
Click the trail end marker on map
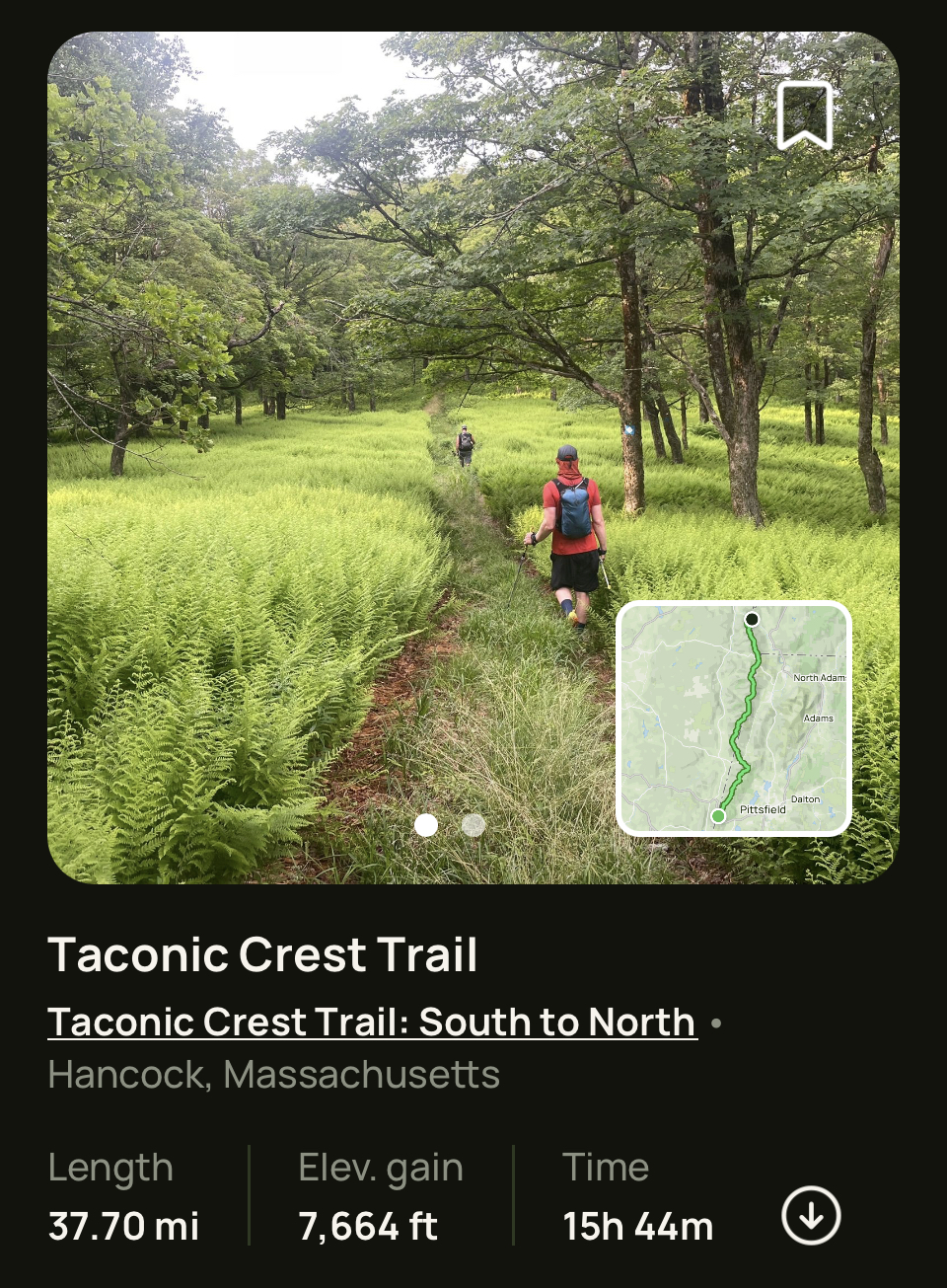pyautogui.click(x=752, y=619)
